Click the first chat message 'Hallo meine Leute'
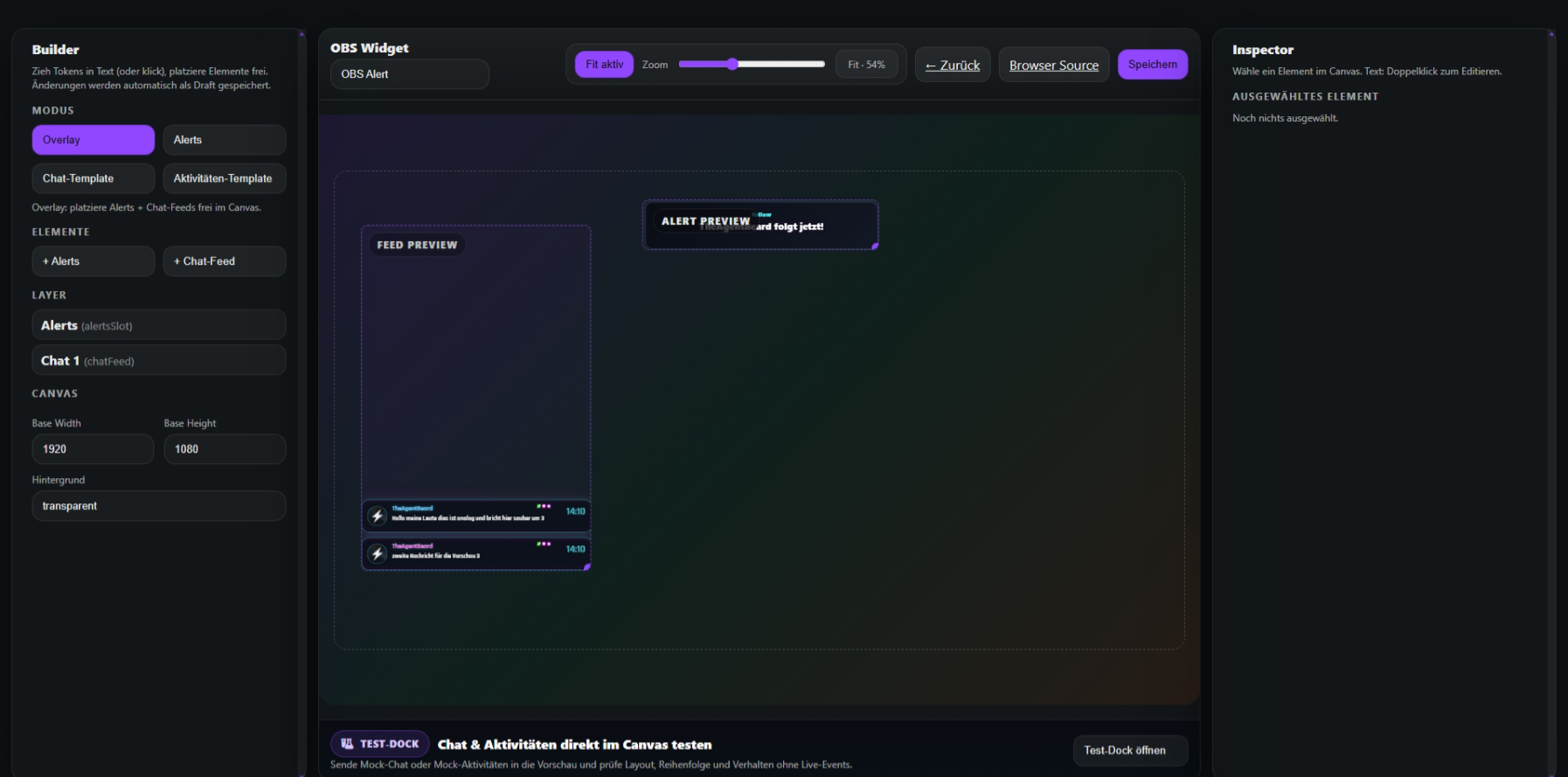Viewport: 1568px width, 777px height. pyautogui.click(x=476, y=516)
